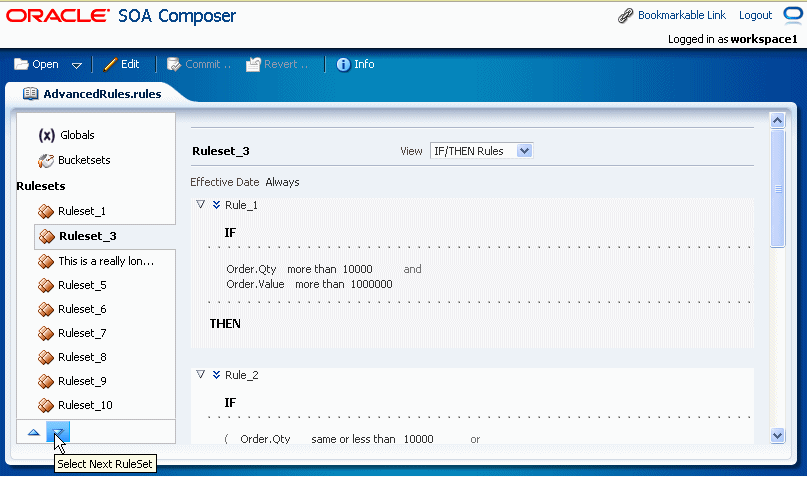Click the scrollbar down arrow
The width and height of the screenshot is (807, 477).
[777, 435]
